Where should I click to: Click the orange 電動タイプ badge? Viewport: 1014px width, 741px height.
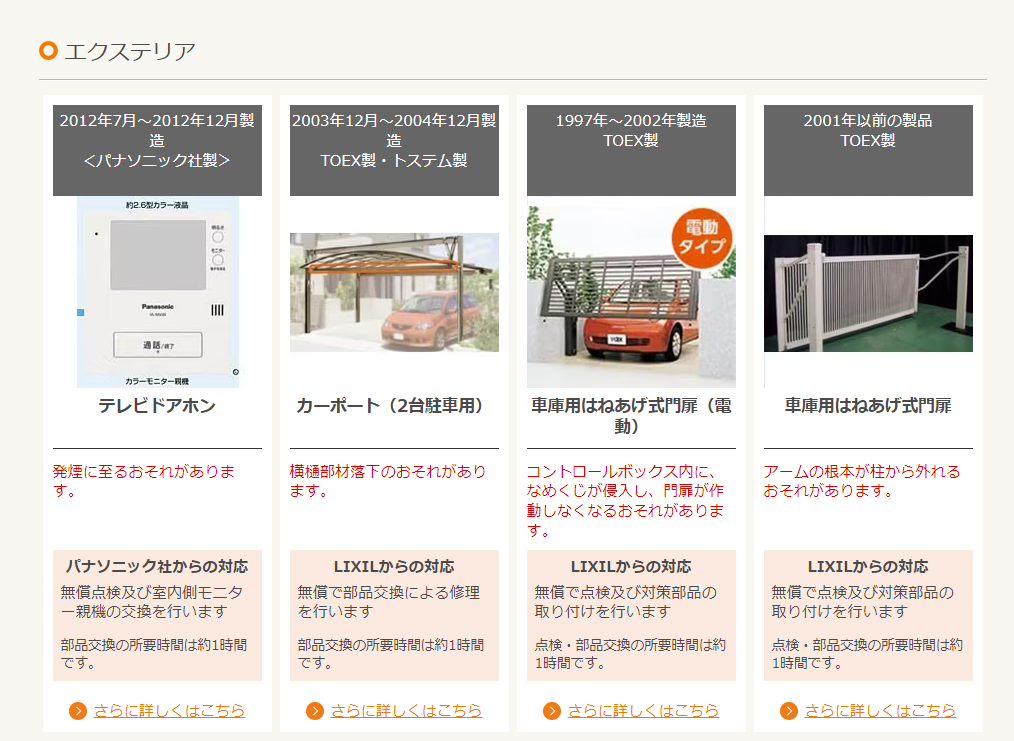(x=702, y=237)
